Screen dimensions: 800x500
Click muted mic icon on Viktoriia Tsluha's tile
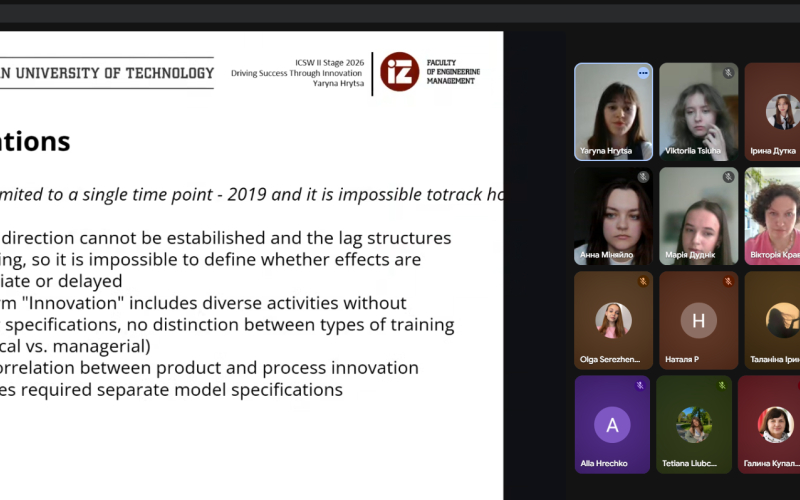[728, 73]
